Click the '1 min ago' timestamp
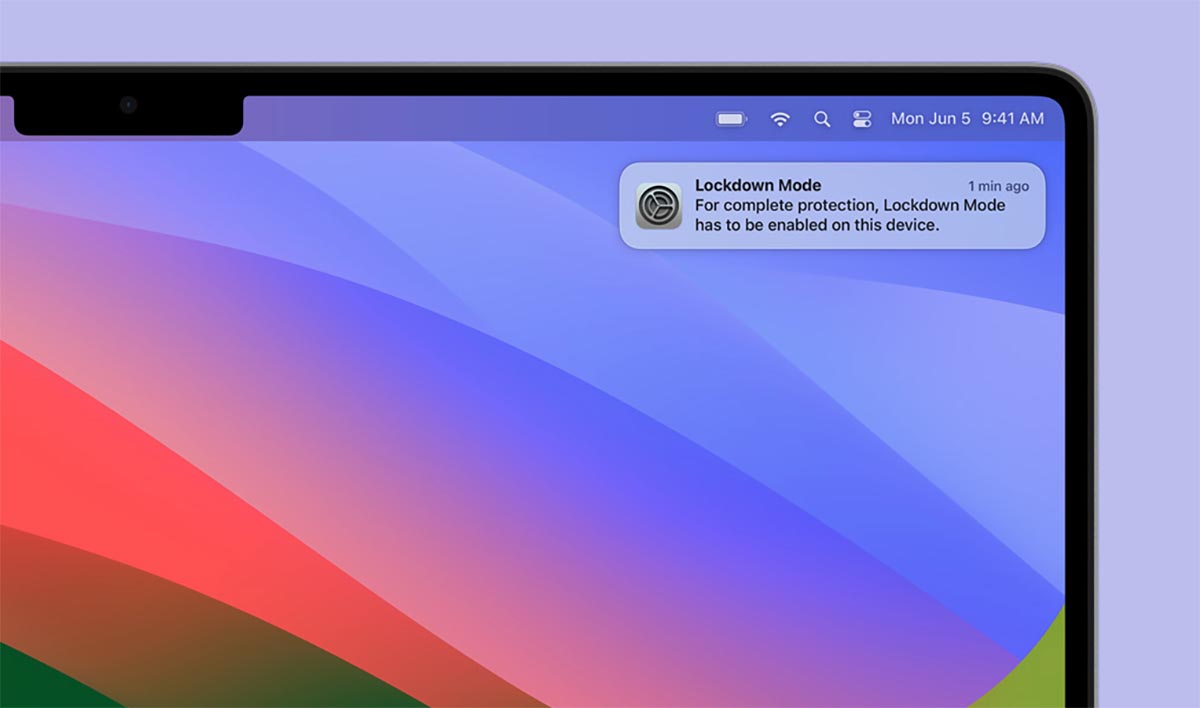Screen dimensions: 1200x708 click(998, 186)
